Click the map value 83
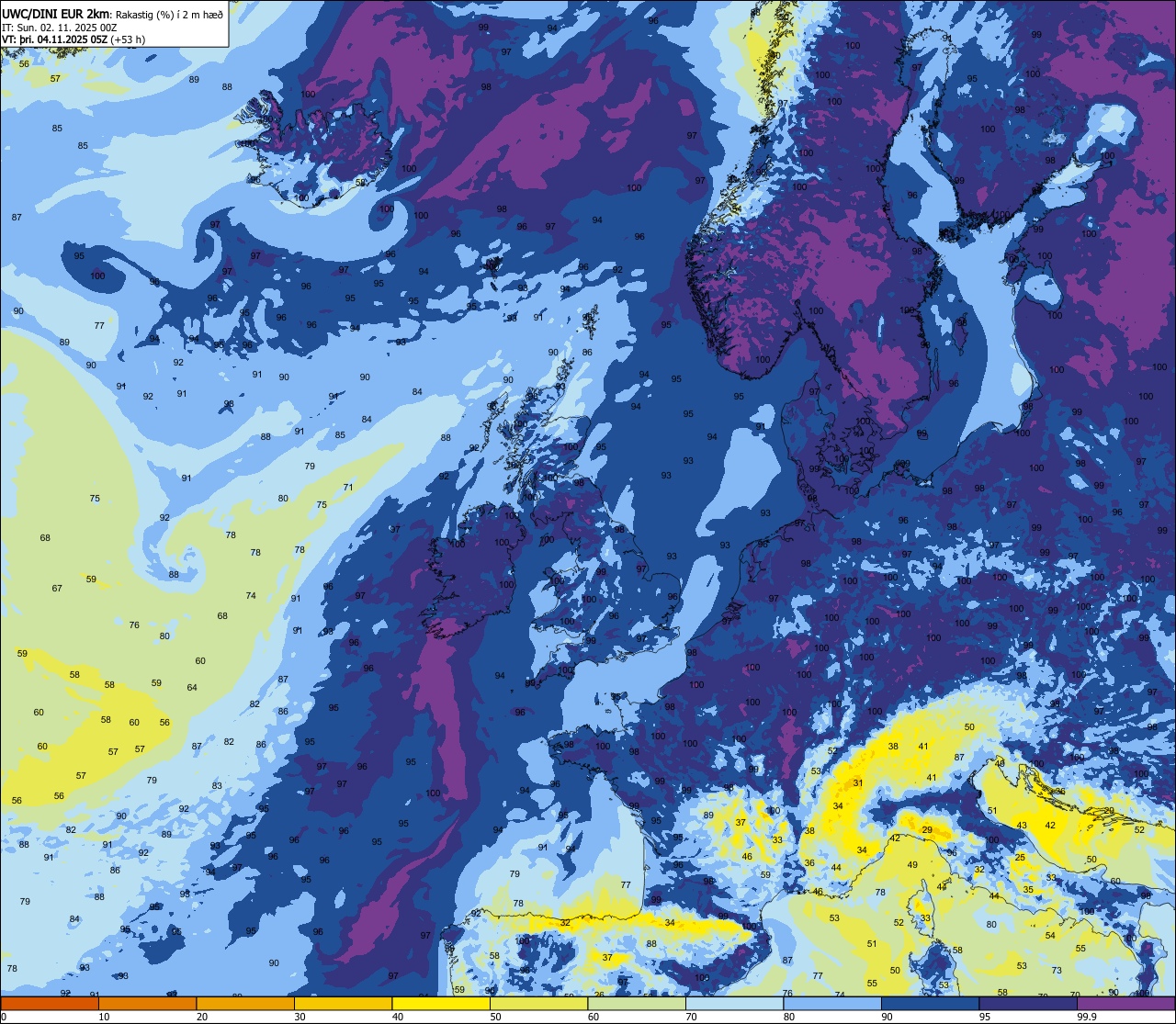 217,786
